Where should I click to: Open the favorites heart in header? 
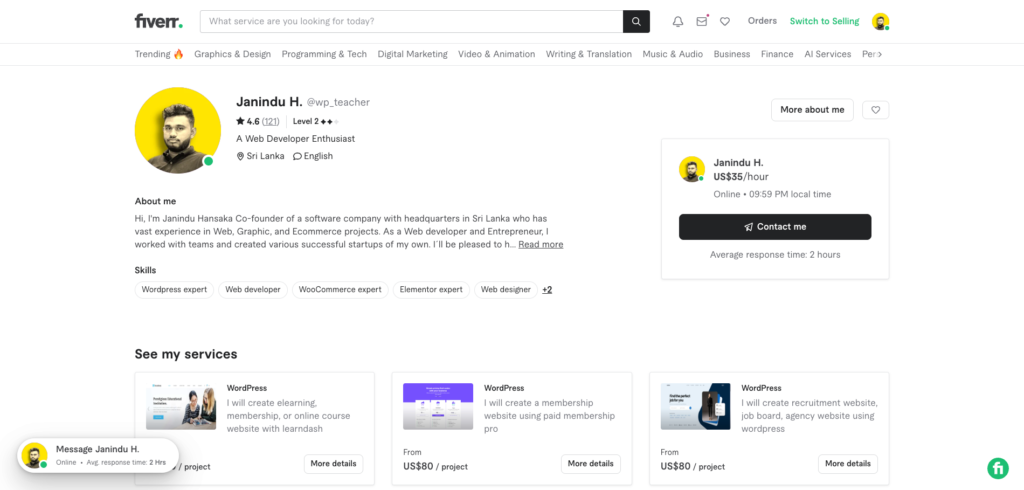point(725,21)
